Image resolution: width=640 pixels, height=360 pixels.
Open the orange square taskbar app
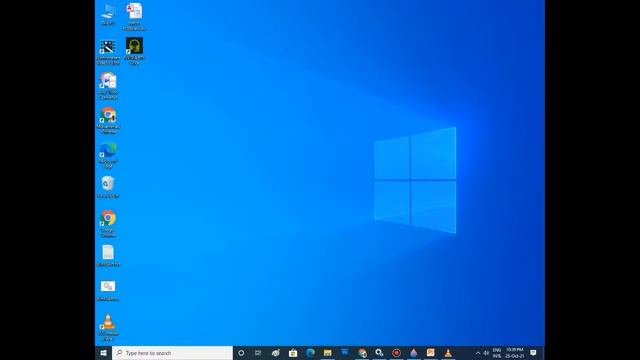pos(431,353)
